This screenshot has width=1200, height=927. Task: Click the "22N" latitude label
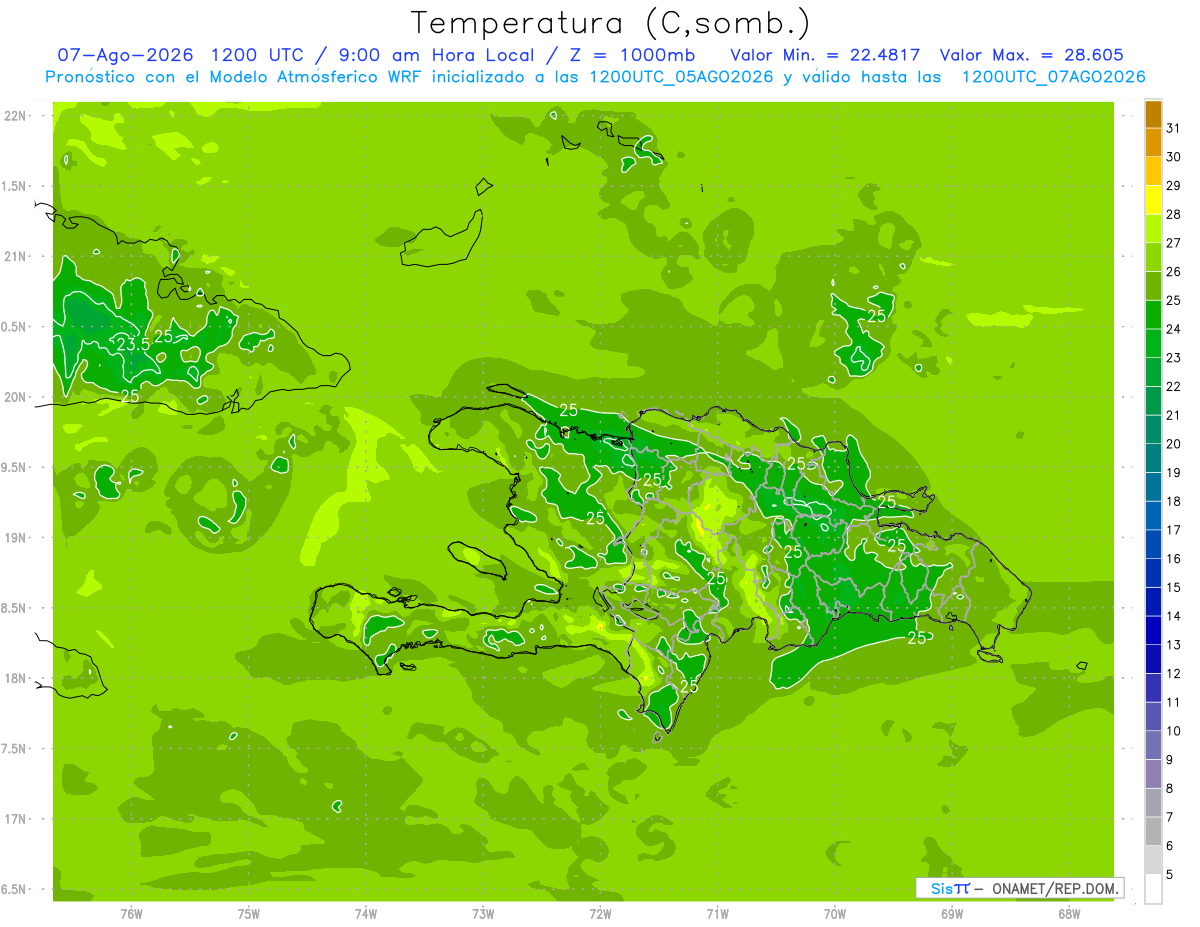(15, 116)
